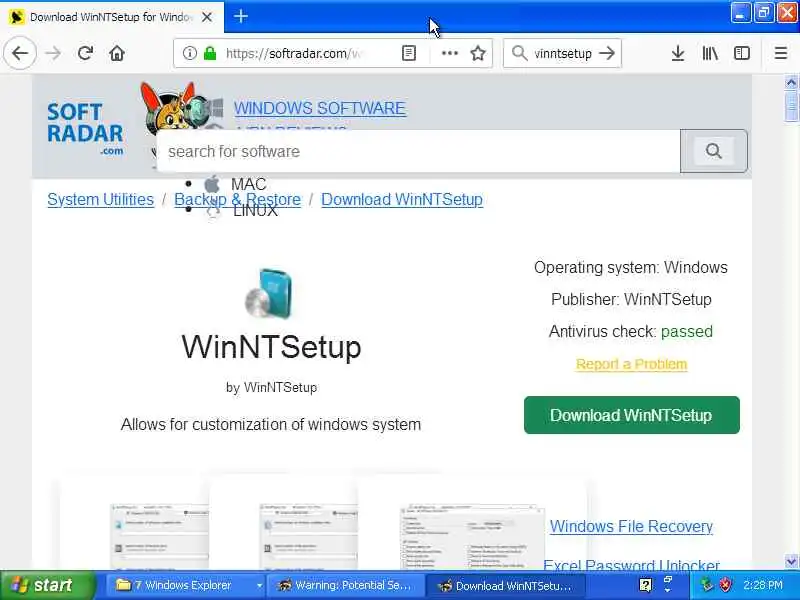Viewport: 800px width, 600px height.
Task: Open the Firefox hamburger menu
Action: (781, 53)
